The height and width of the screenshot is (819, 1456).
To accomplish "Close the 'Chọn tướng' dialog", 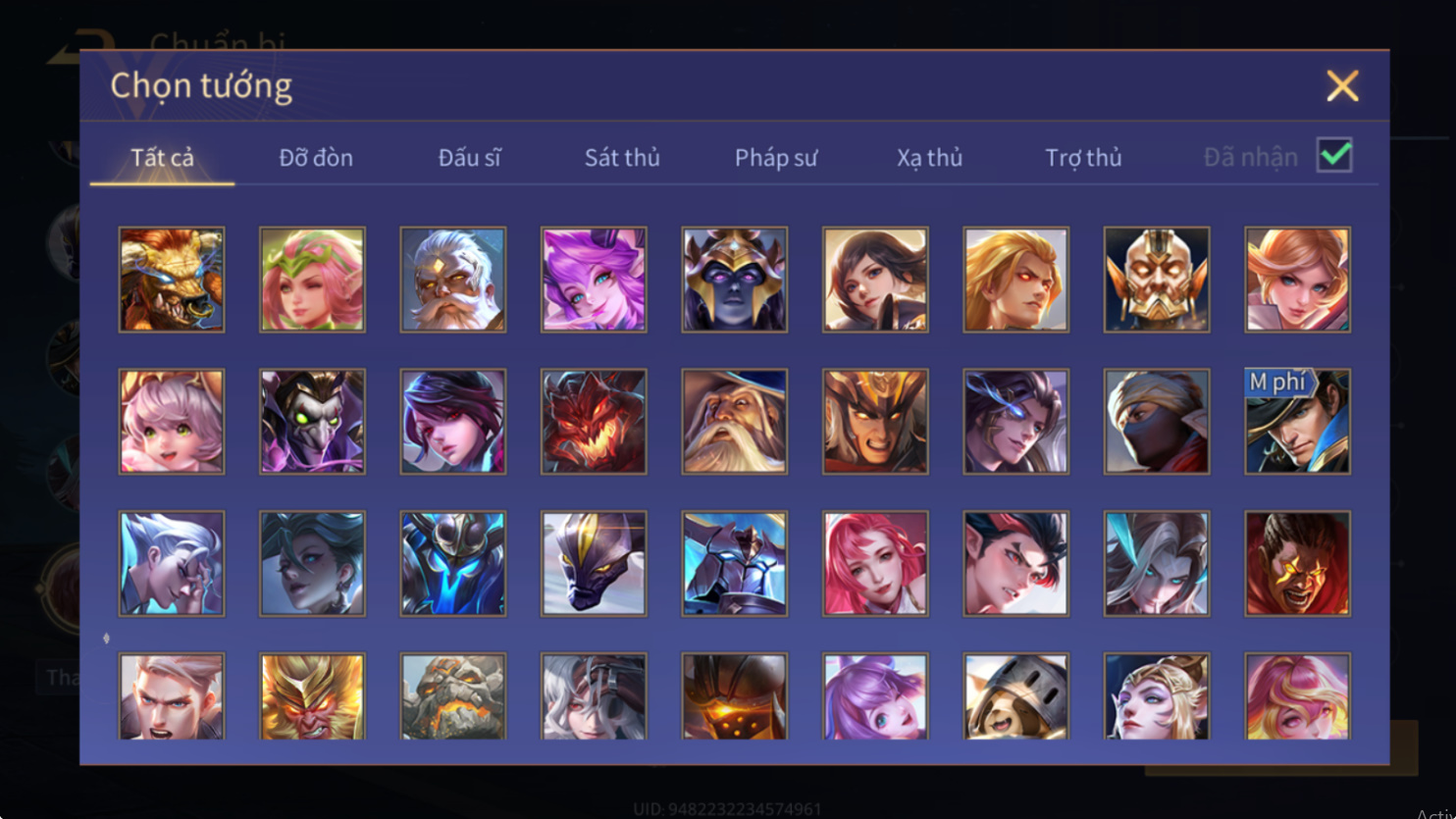I will (x=1342, y=85).
